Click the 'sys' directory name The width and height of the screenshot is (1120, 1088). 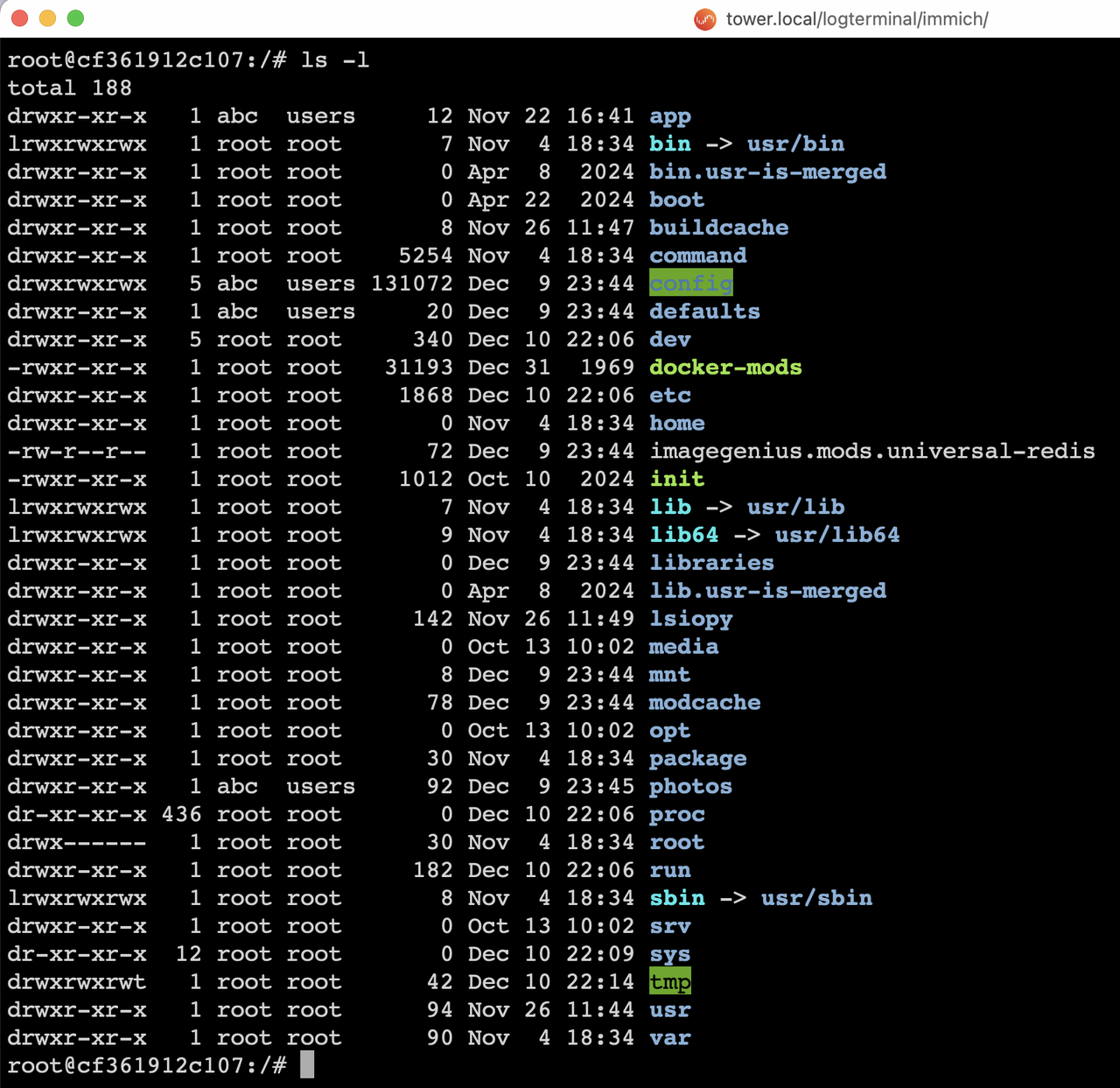[670, 955]
